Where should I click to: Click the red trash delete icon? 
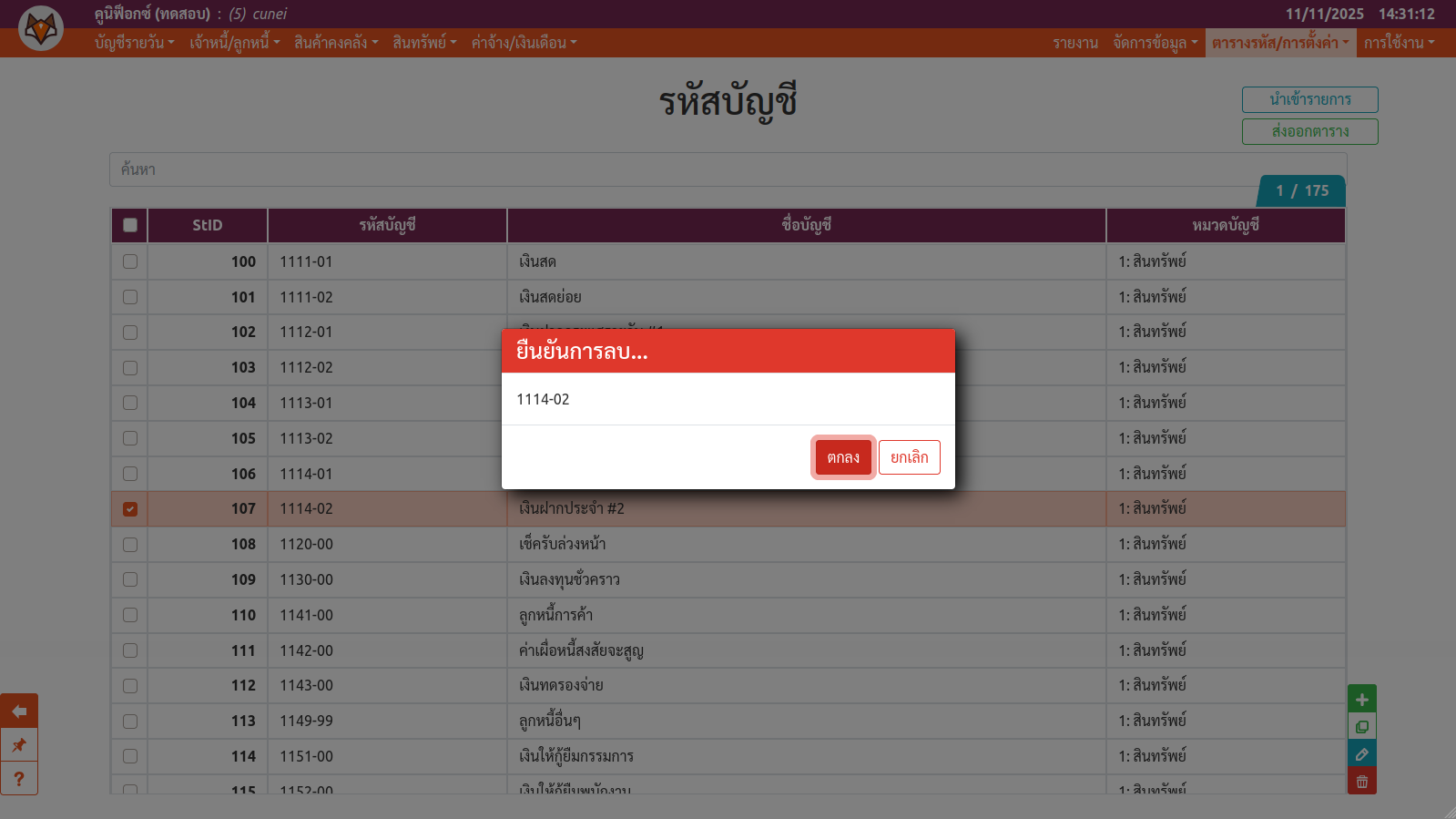[1361, 781]
